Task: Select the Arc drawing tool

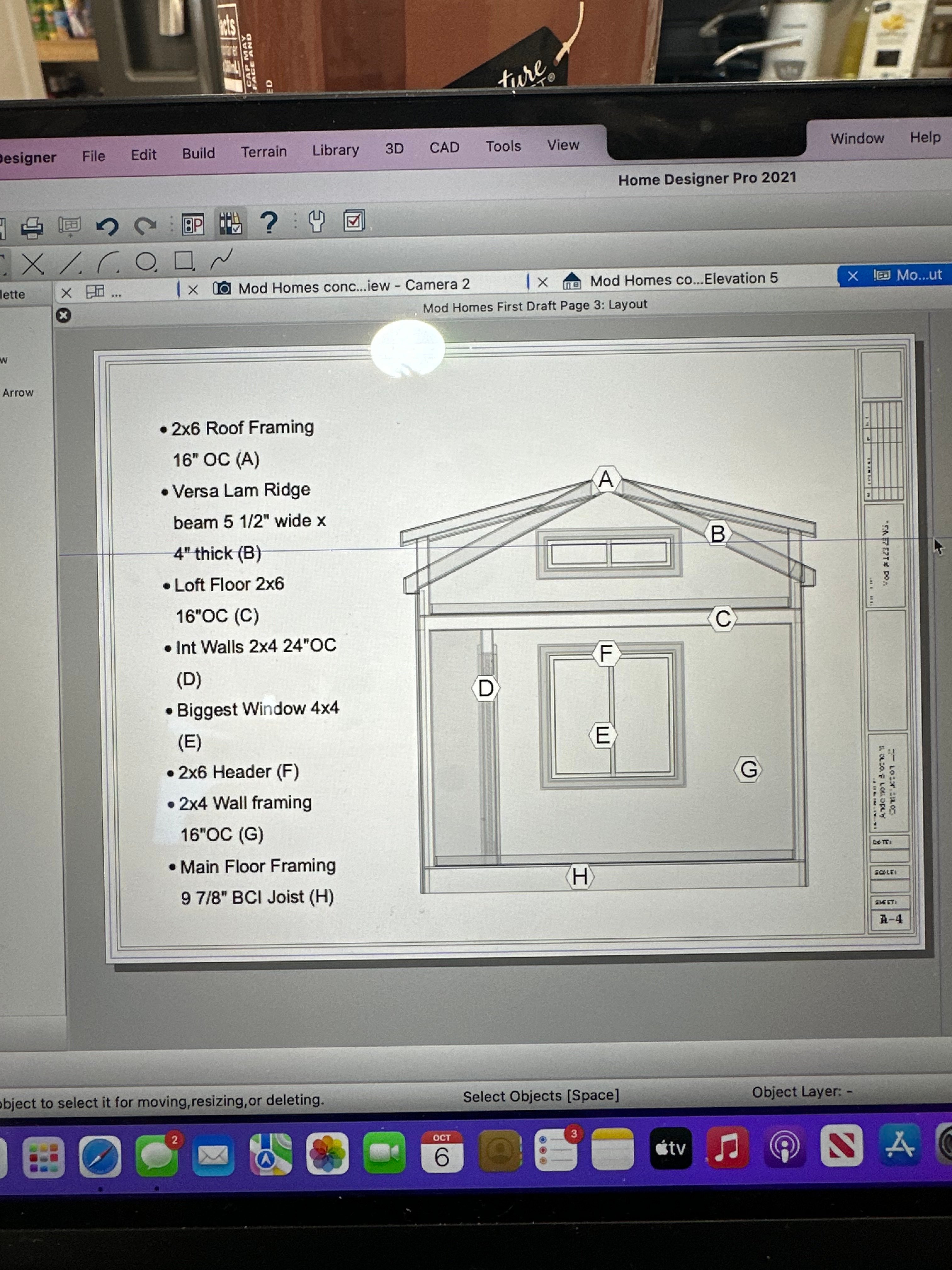Action: pos(108,262)
